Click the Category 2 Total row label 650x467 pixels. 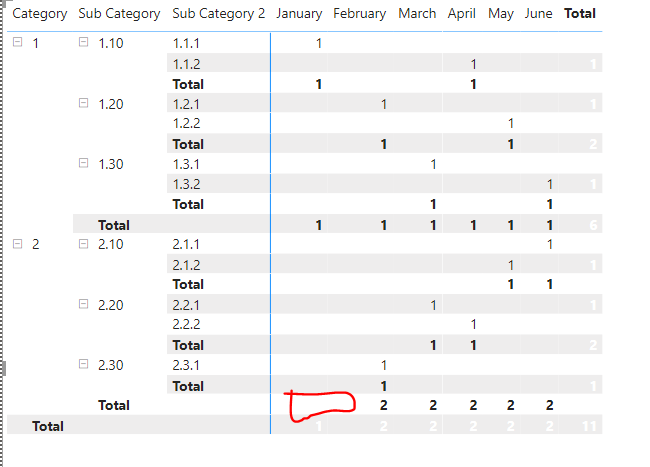pos(114,405)
